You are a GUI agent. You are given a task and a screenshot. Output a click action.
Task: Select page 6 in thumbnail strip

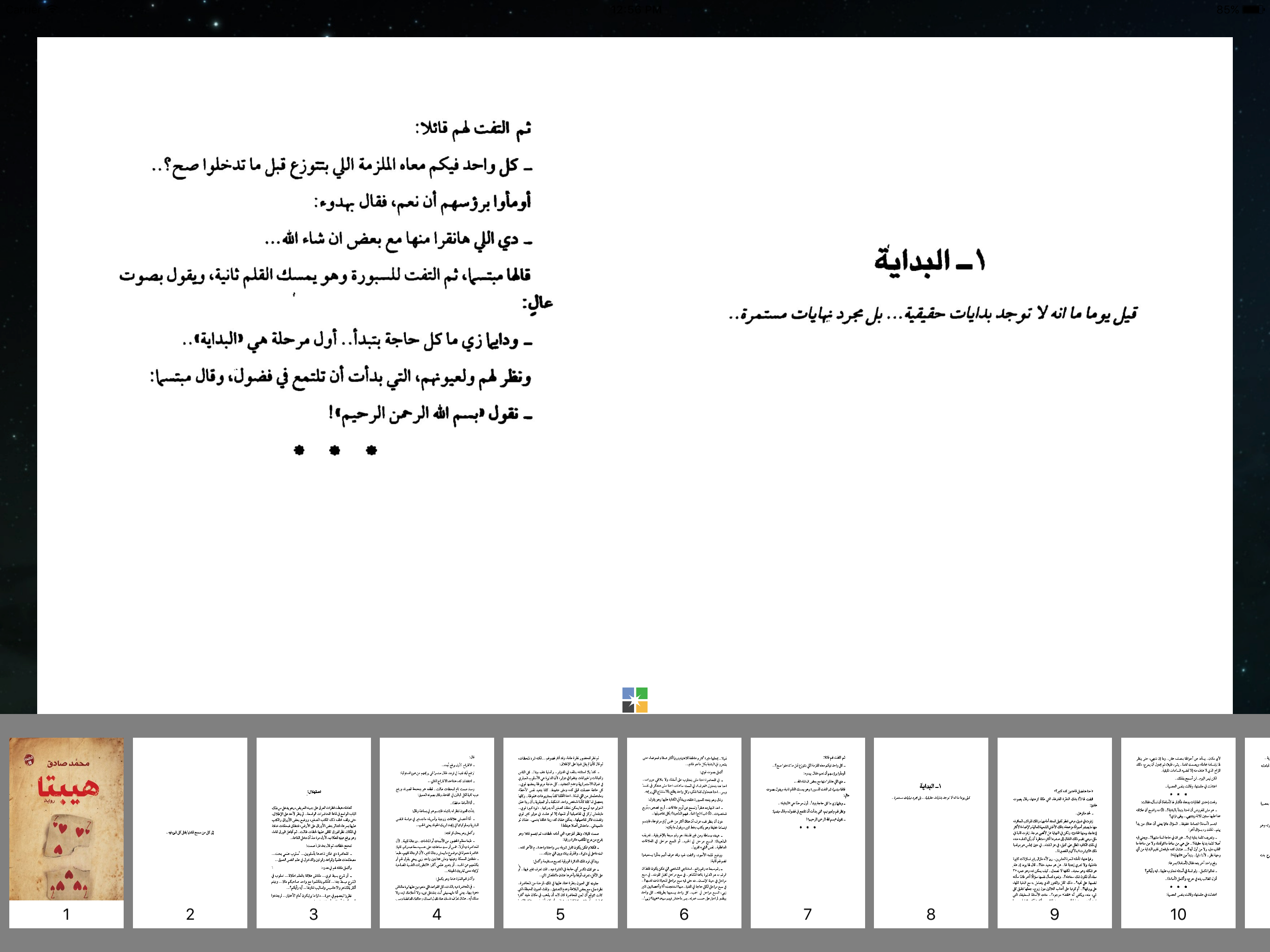pos(684,833)
